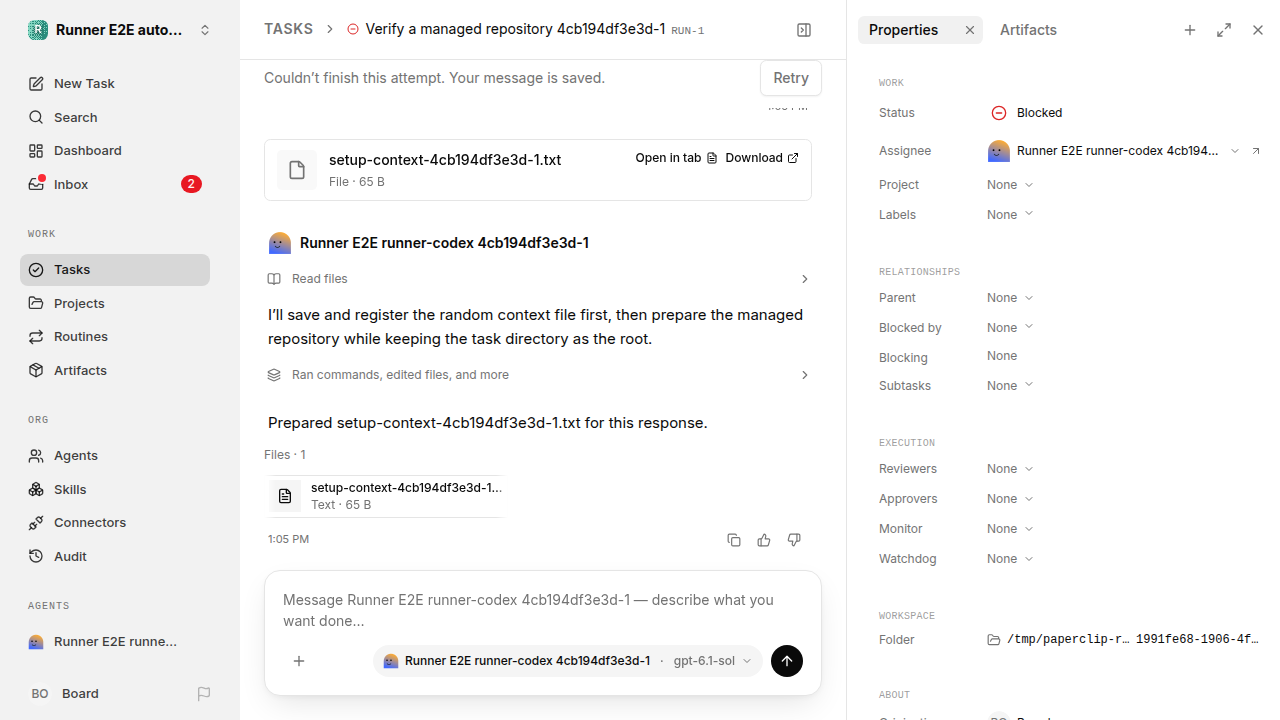1280x720 pixels.
Task: Click the flag icon beside Board
Action: [204, 694]
